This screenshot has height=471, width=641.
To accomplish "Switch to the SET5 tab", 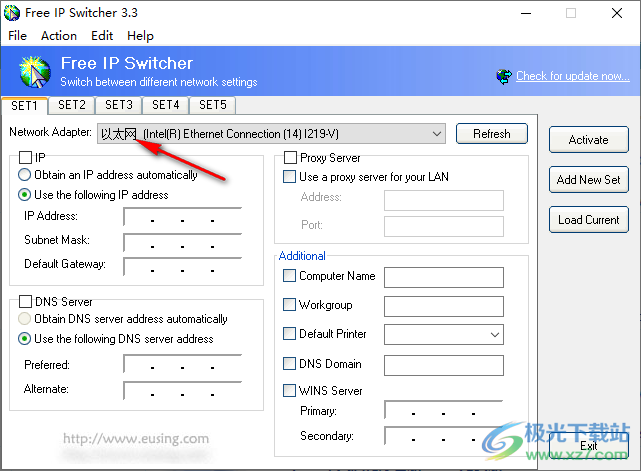I will click(x=213, y=105).
